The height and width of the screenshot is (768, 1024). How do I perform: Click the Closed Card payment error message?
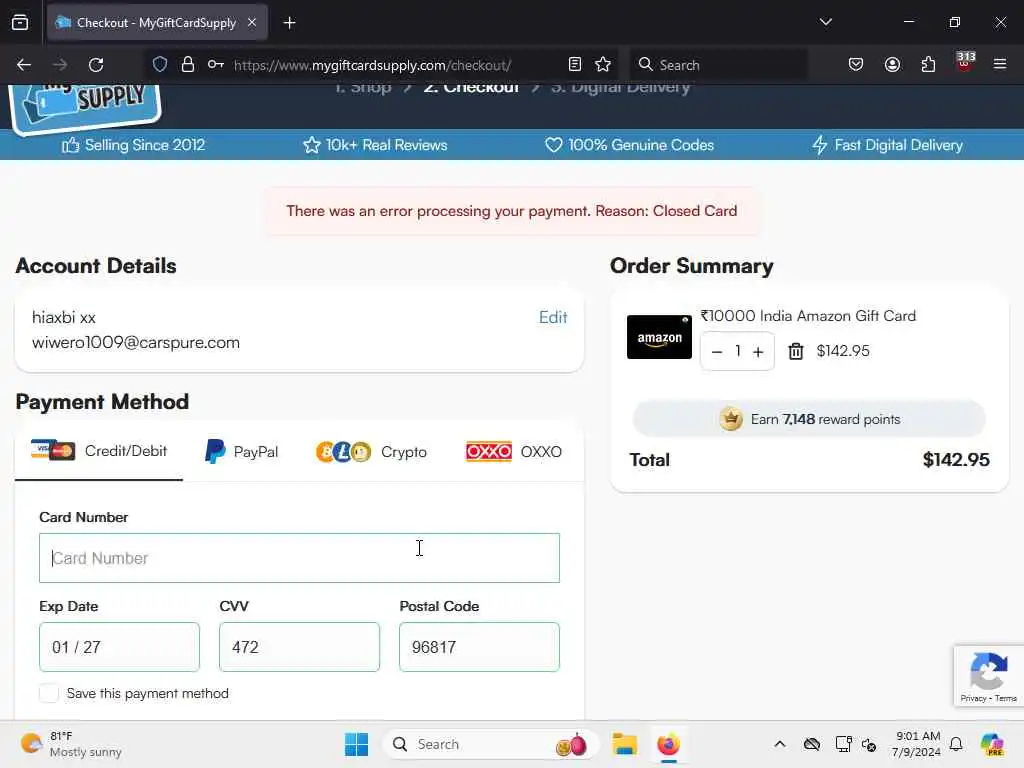tap(512, 211)
